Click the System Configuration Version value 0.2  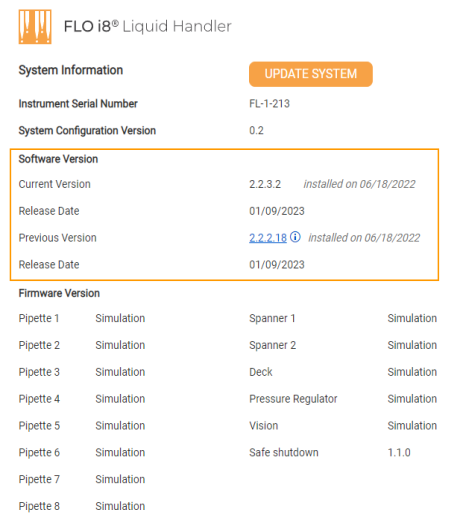(256, 130)
